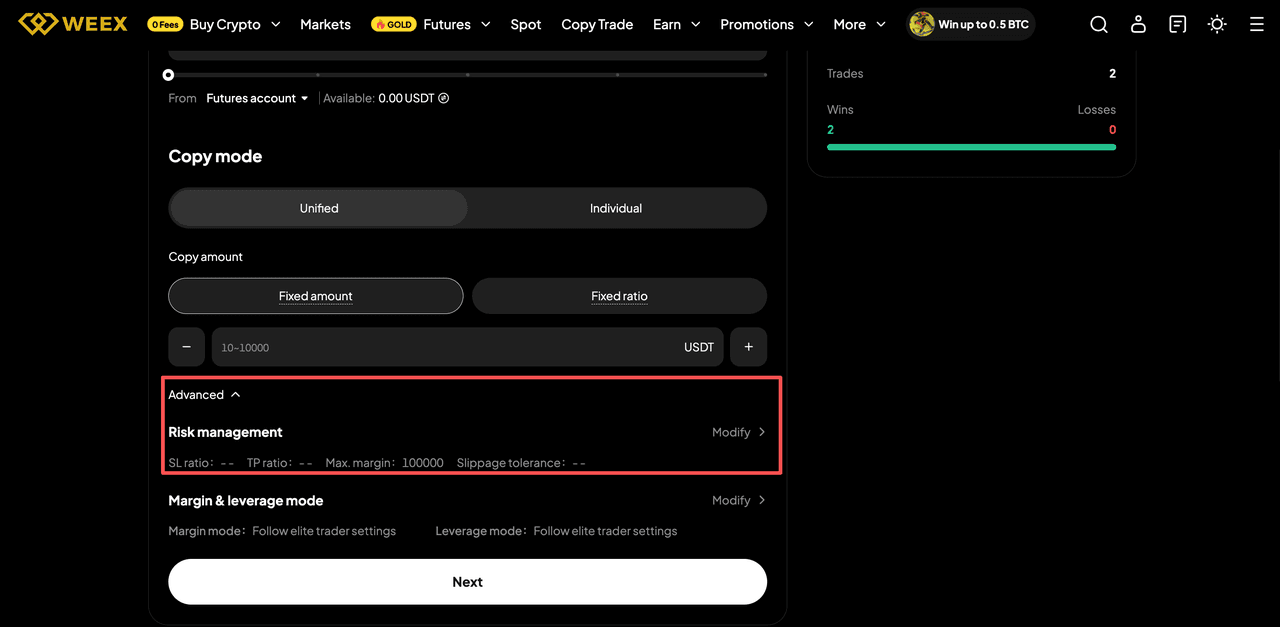Viewport: 1280px width, 627px height.
Task: Click the Margin mode Follow elite trader settings text
Action: (x=282, y=531)
